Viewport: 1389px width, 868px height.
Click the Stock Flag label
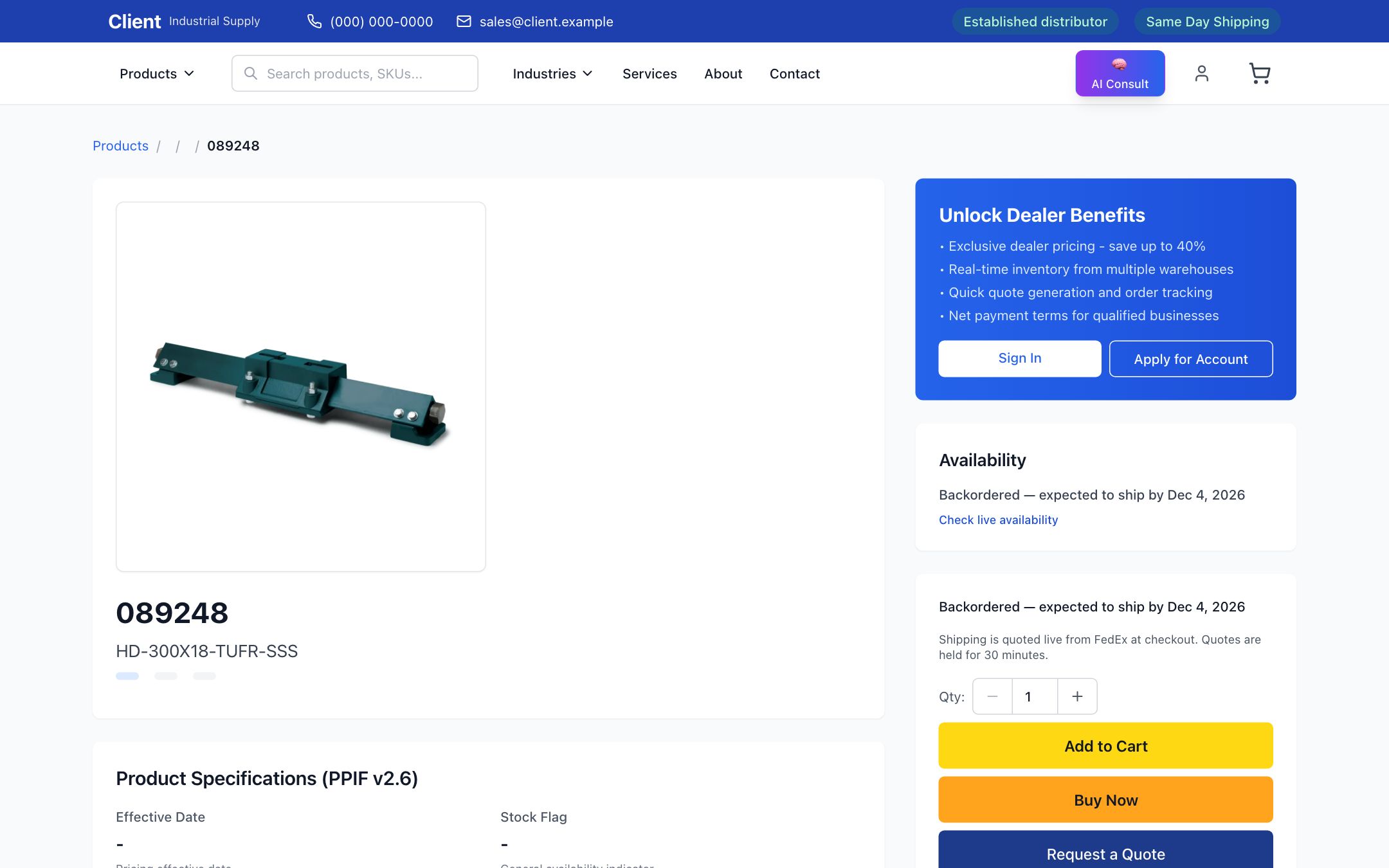point(534,817)
